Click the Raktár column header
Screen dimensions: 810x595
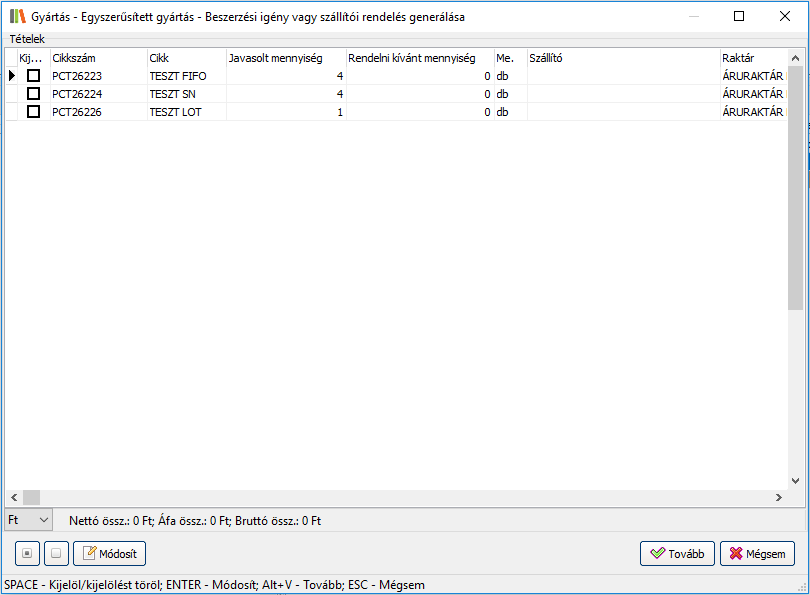click(752, 58)
